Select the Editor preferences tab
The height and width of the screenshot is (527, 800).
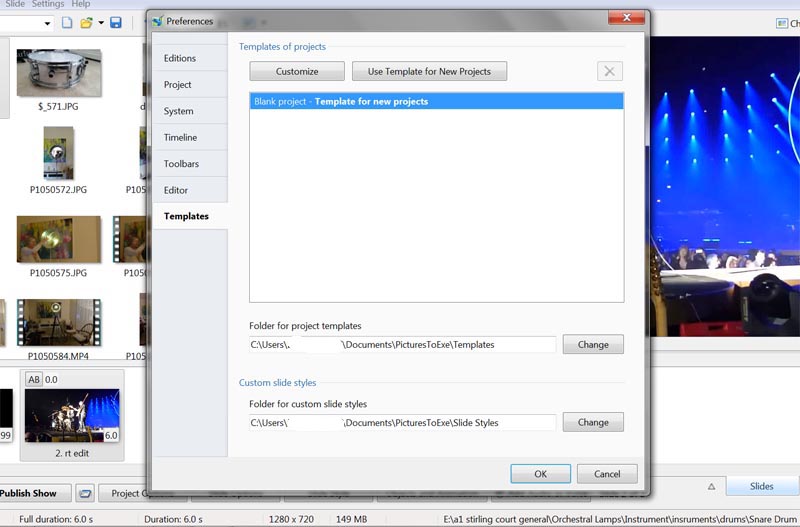click(x=176, y=190)
